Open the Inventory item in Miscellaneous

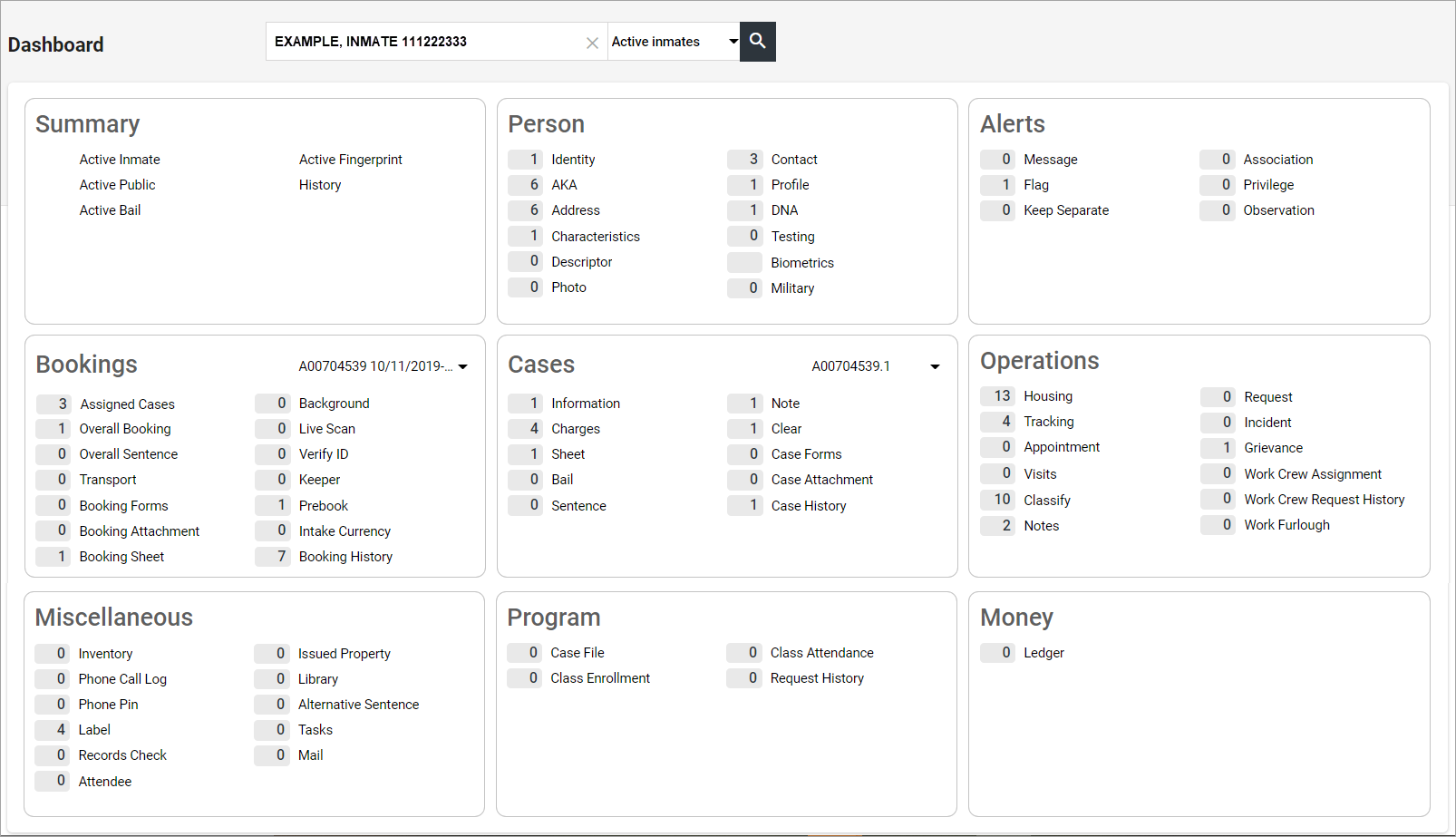105,654
